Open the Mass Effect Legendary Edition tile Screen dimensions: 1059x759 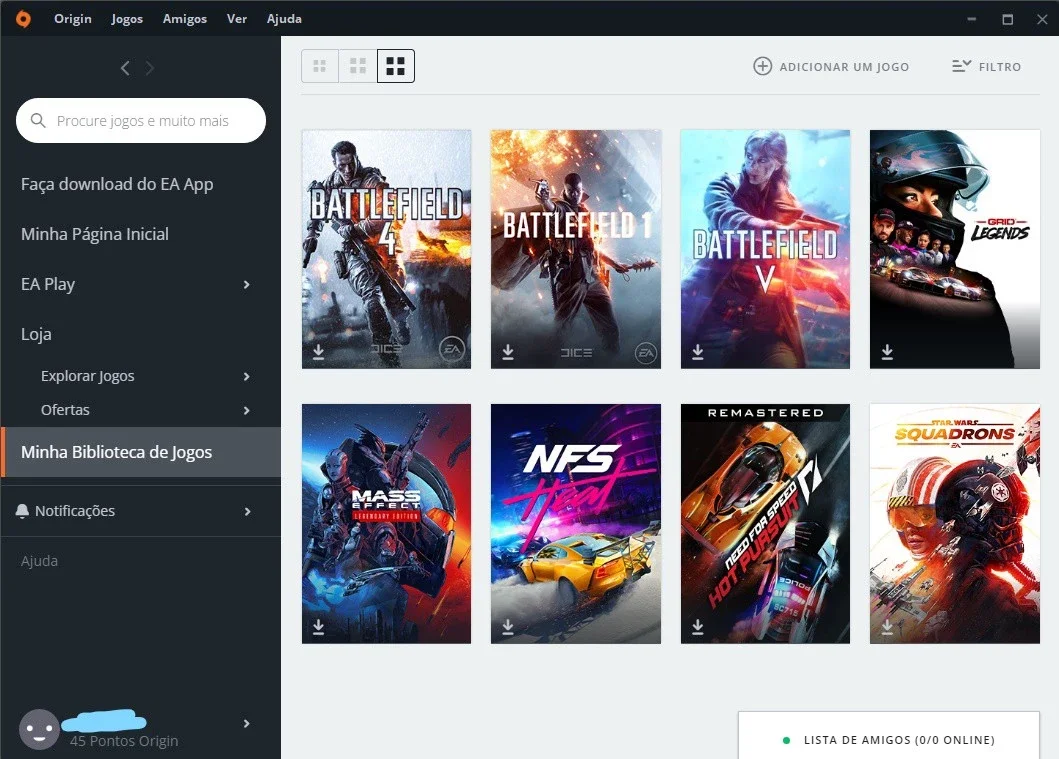coord(386,524)
